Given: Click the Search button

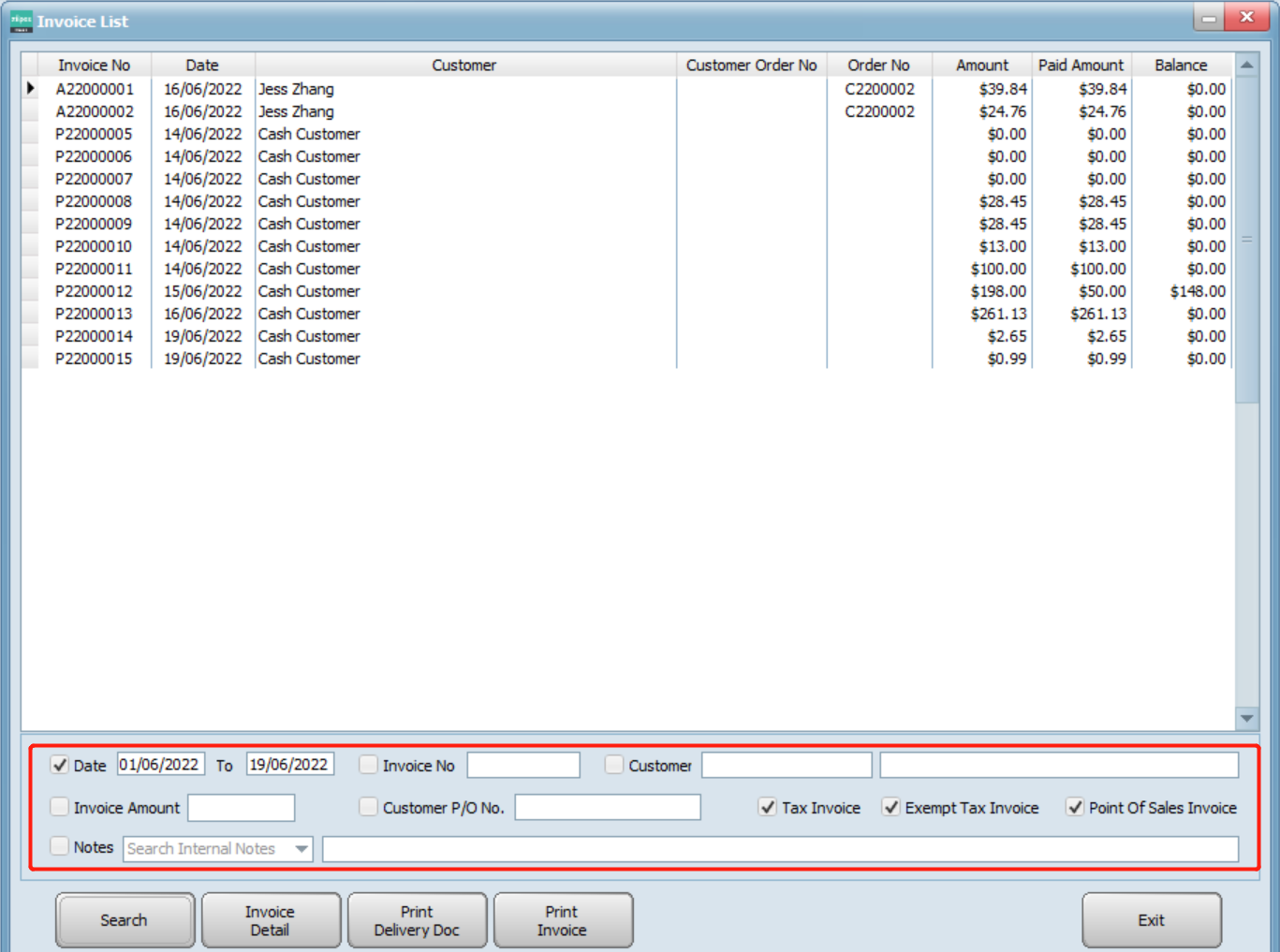Looking at the screenshot, I should pos(124,919).
